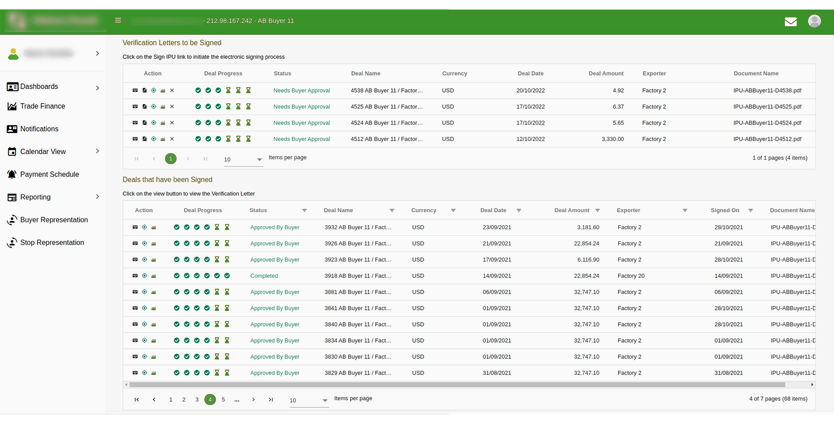
Task: Expand the Reporting submenu arrow
Action: pos(97,197)
